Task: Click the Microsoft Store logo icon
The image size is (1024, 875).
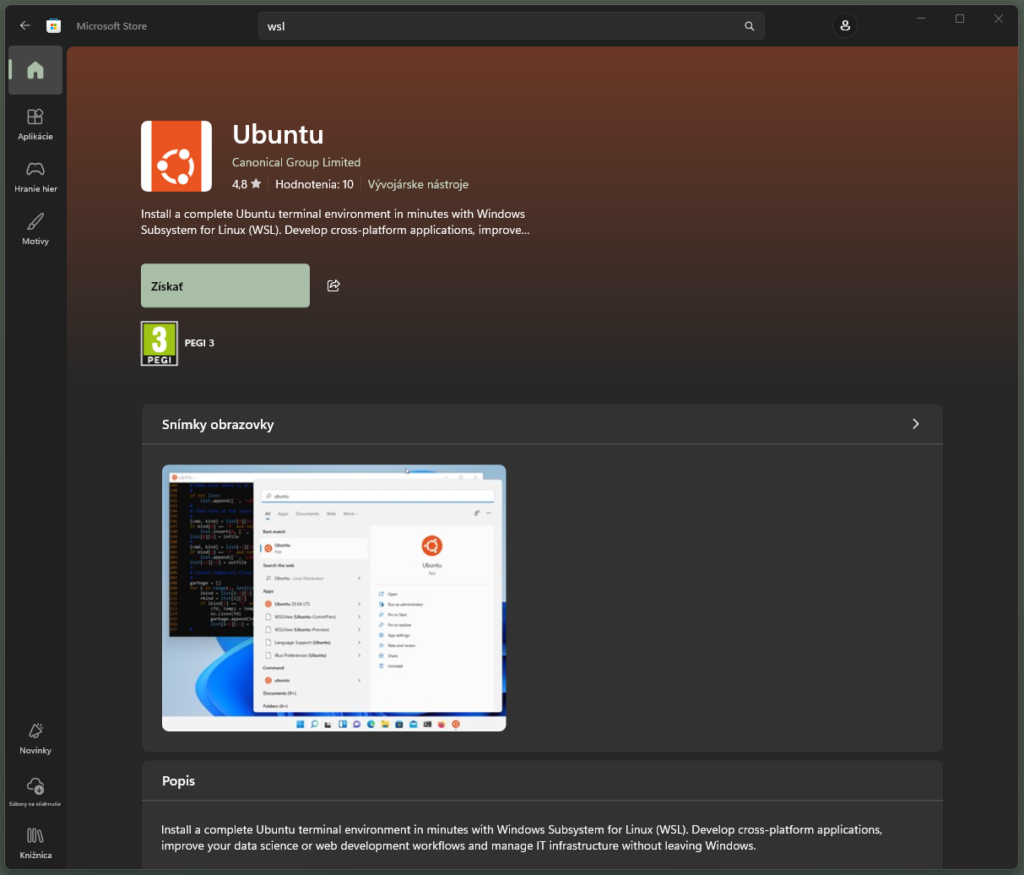Action: coord(54,25)
